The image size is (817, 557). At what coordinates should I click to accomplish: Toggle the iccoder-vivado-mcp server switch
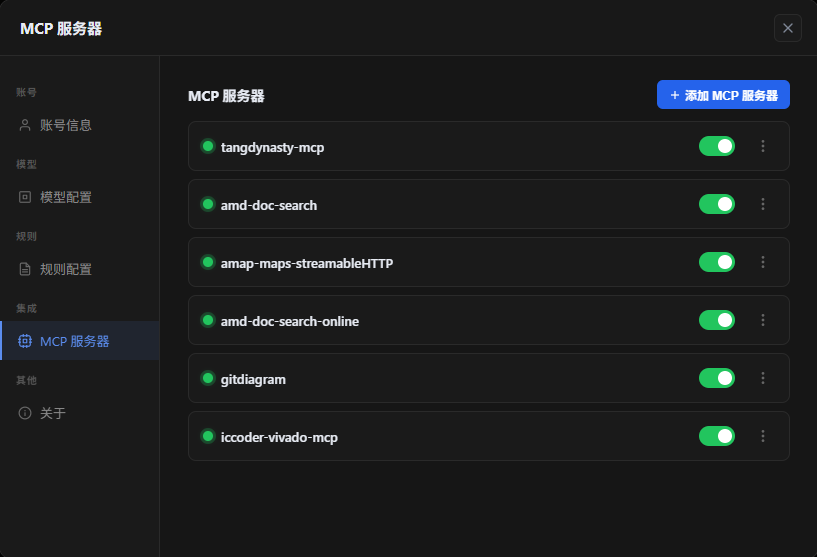pyautogui.click(x=716, y=436)
